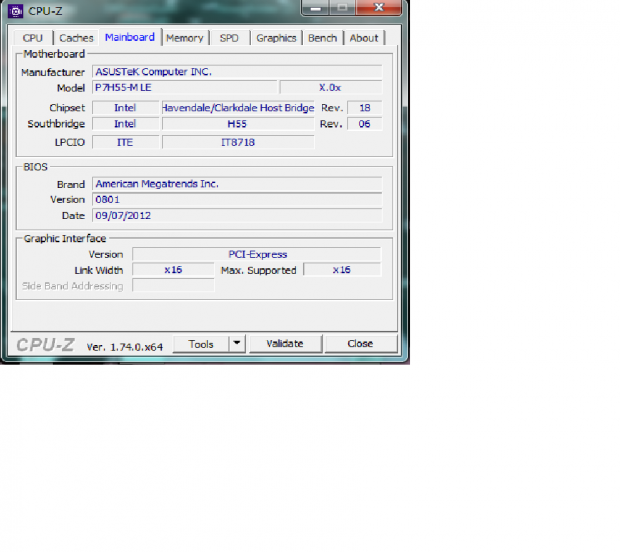Open the Memory tab
This screenshot has width=620, height=552.
[x=184, y=38]
